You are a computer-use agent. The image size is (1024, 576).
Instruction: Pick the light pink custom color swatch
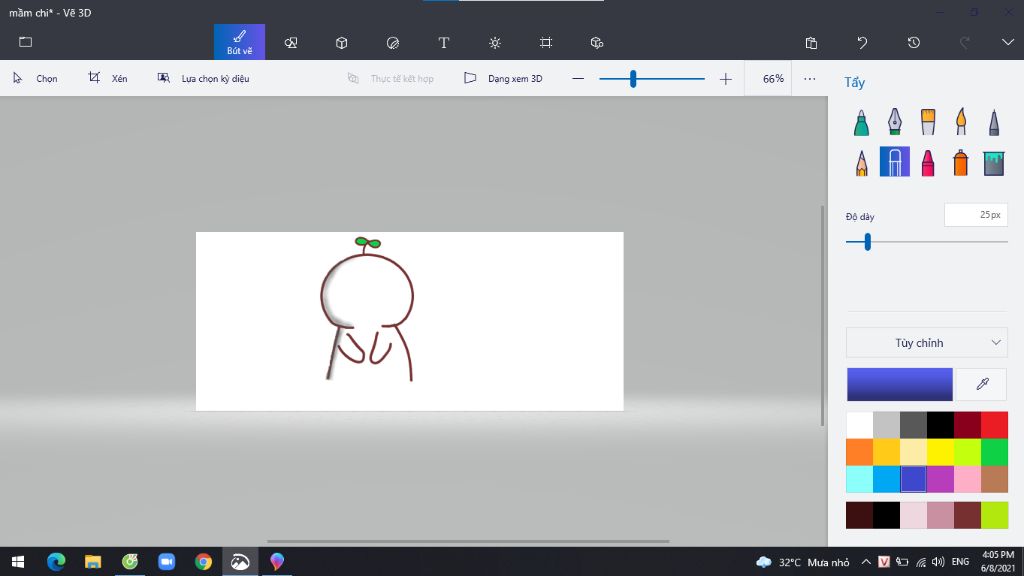click(x=914, y=515)
